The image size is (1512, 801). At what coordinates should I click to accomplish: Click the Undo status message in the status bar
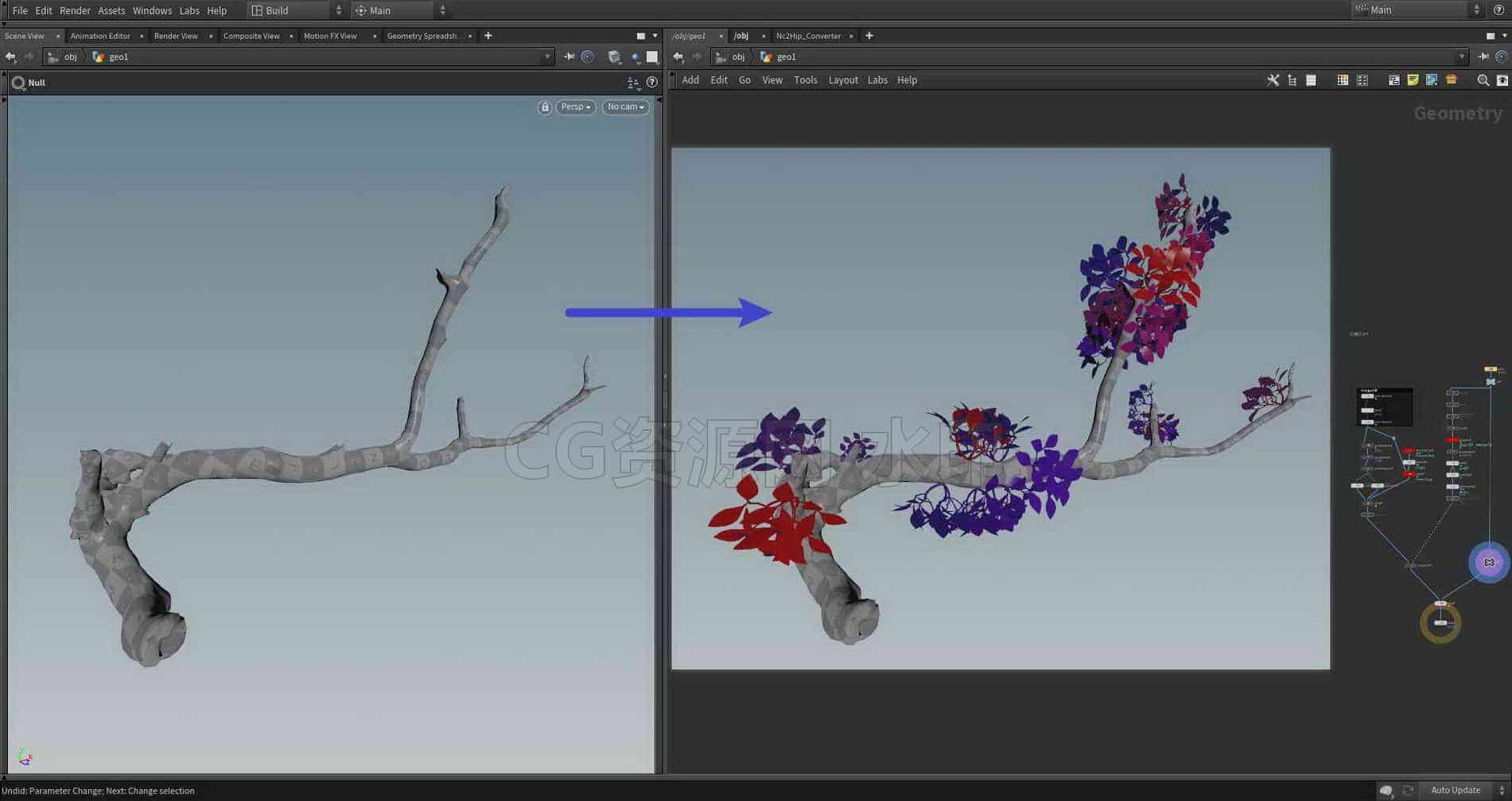pyautogui.click(x=98, y=791)
